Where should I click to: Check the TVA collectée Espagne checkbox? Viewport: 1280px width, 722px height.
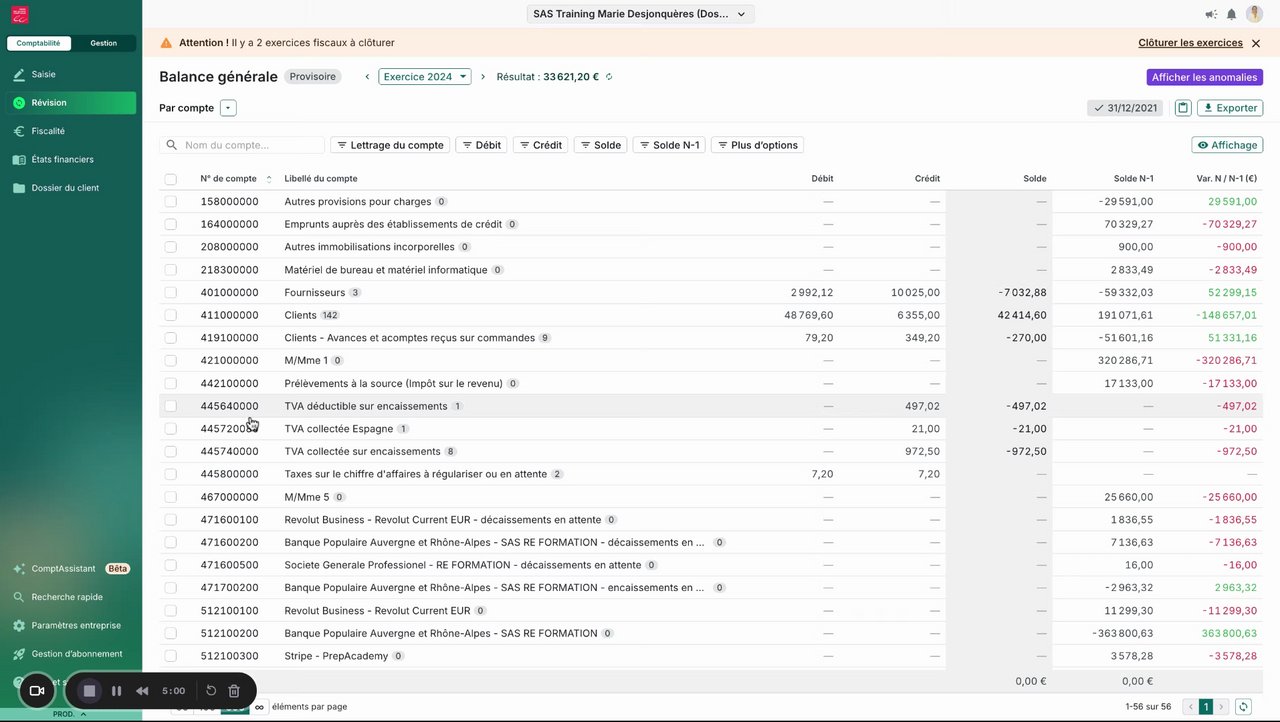point(171,429)
